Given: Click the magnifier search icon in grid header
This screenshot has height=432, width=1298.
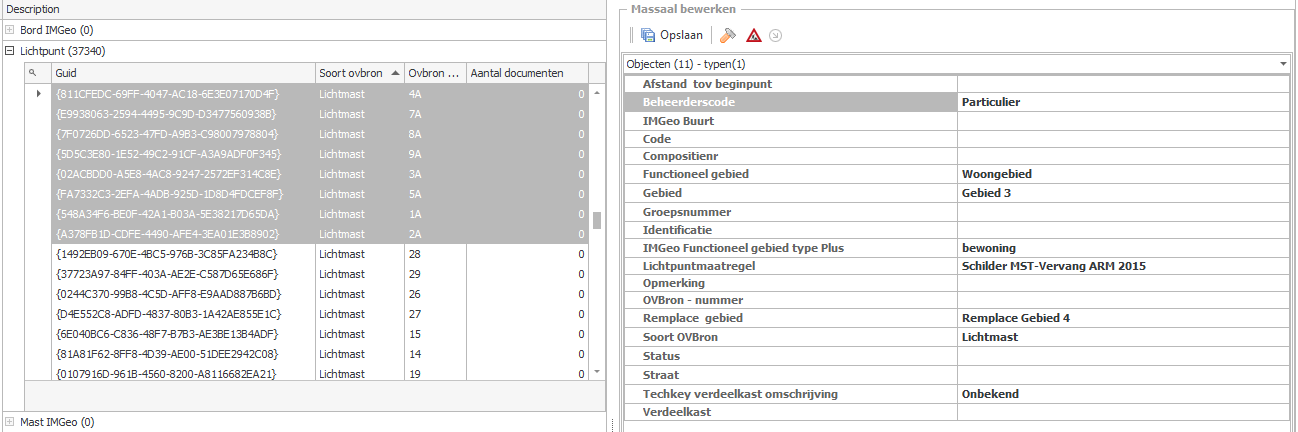Looking at the screenshot, I should (32, 73).
